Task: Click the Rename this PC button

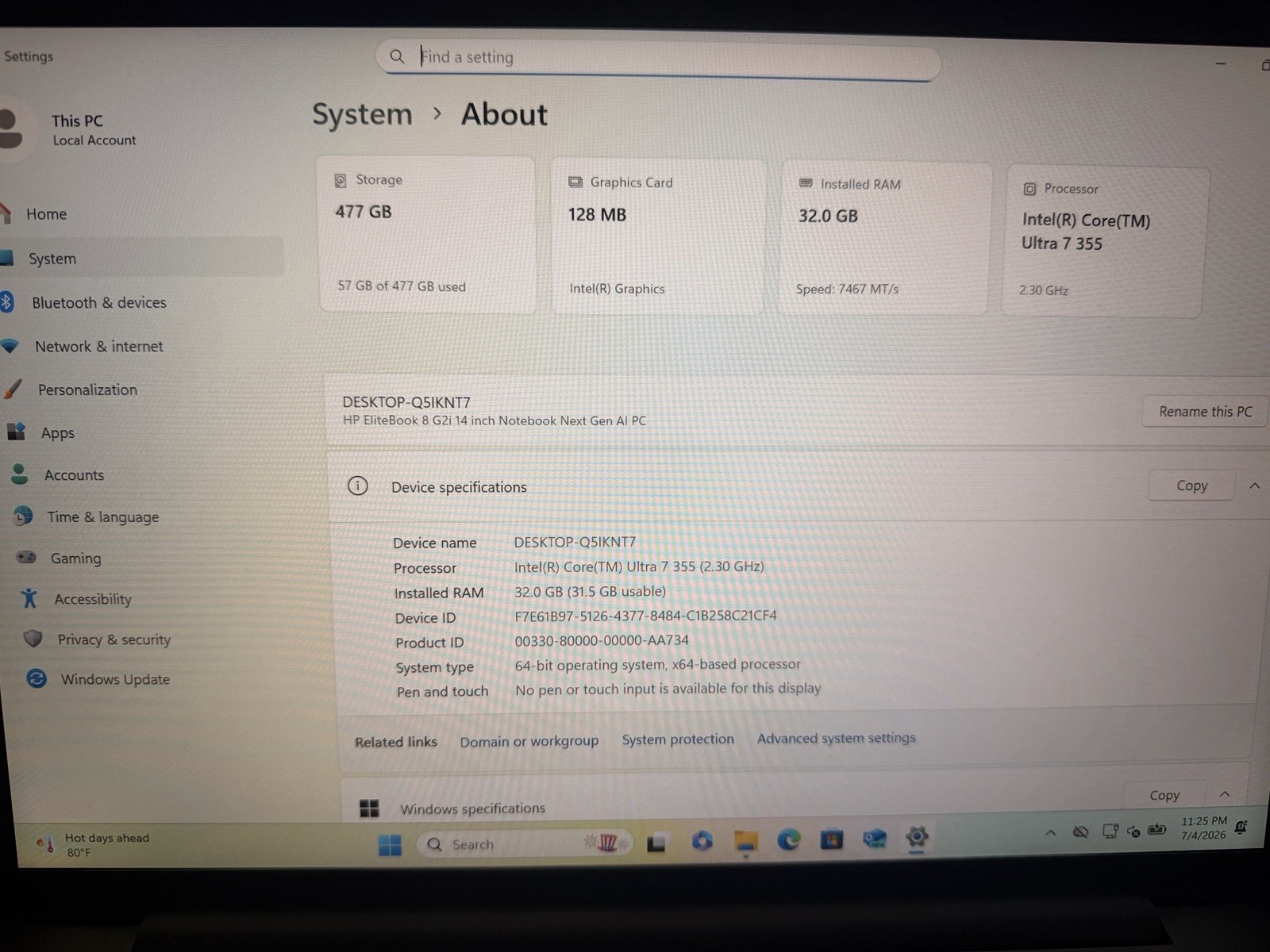Action: pyautogui.click(x=1204, y=412)
